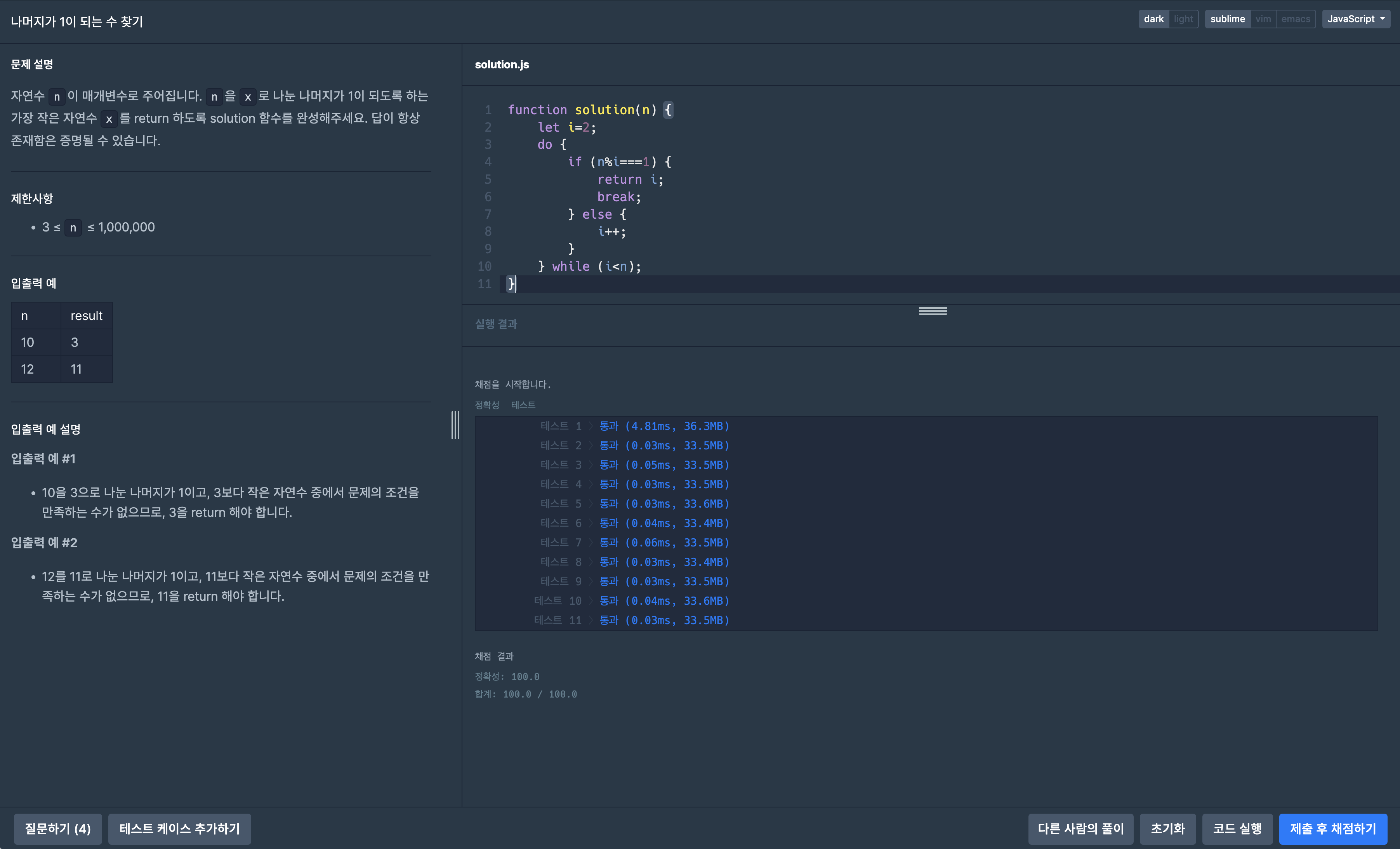Viewport: 1400px width, 849px height.
Task: Click code line 10 with while (i<n)
Action: 589,266
